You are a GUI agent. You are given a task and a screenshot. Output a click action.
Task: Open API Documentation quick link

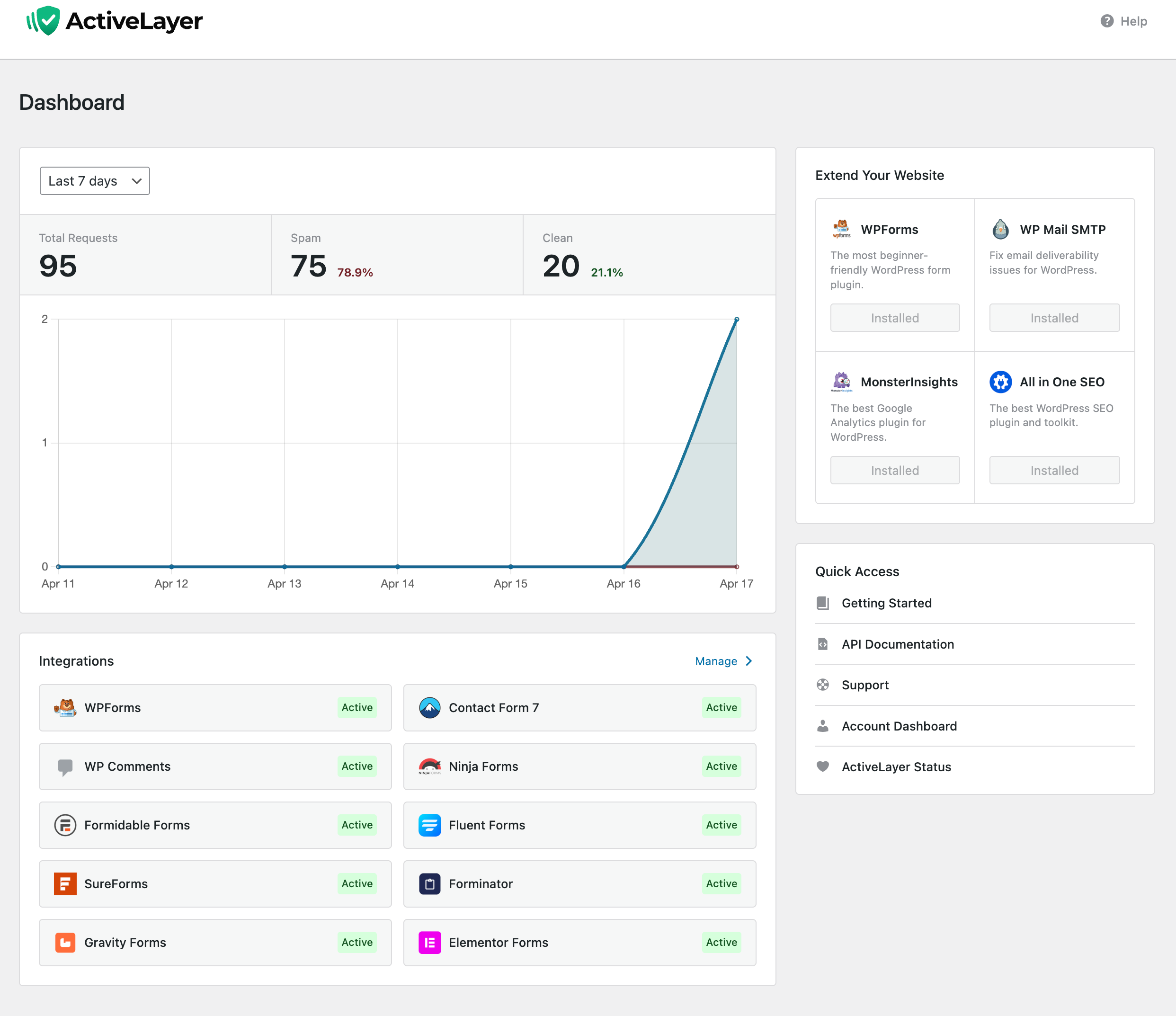[x=897, y=644]
